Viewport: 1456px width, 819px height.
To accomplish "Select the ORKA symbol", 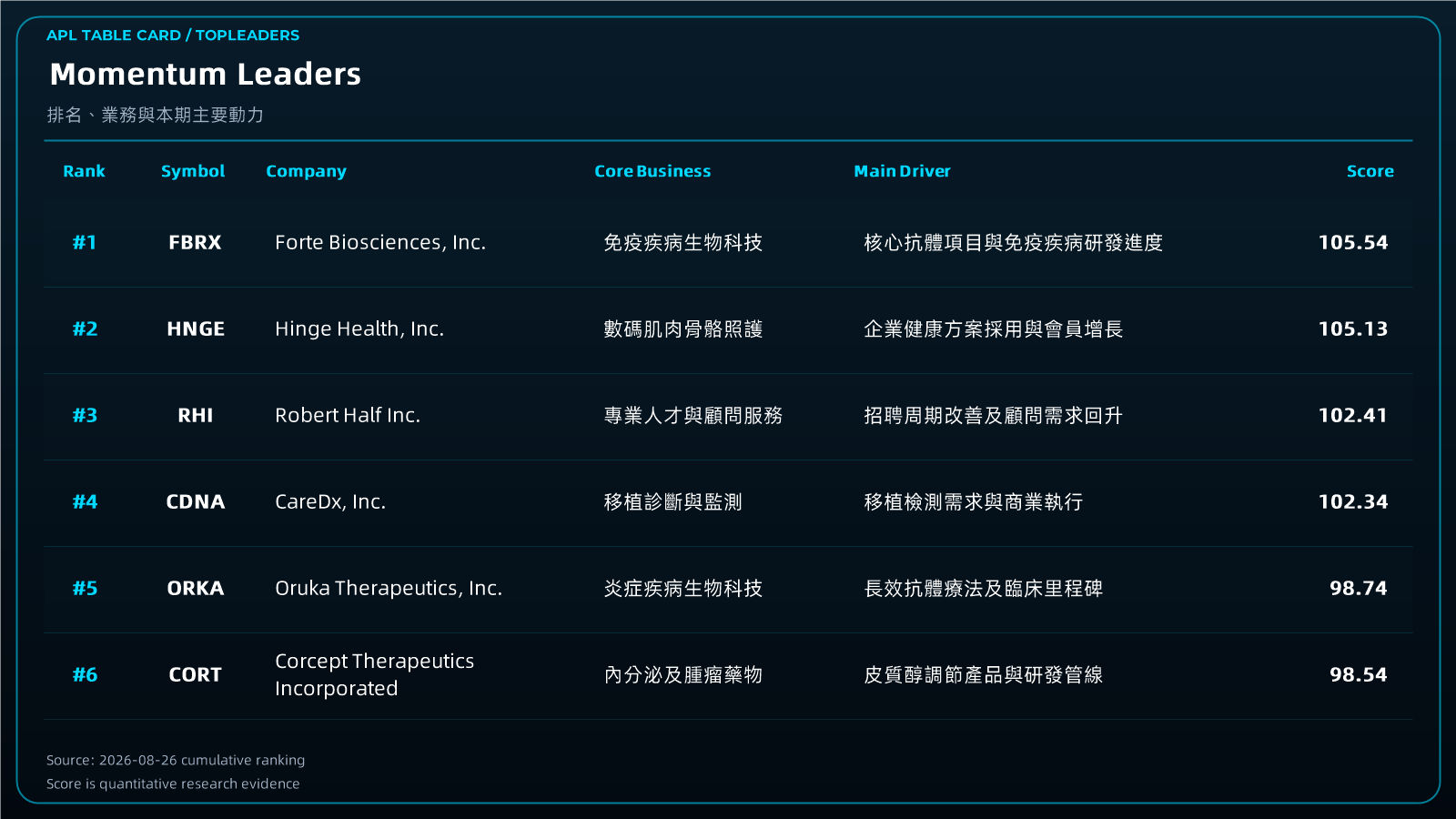I will pyautogui.click(x=196, y=589).
